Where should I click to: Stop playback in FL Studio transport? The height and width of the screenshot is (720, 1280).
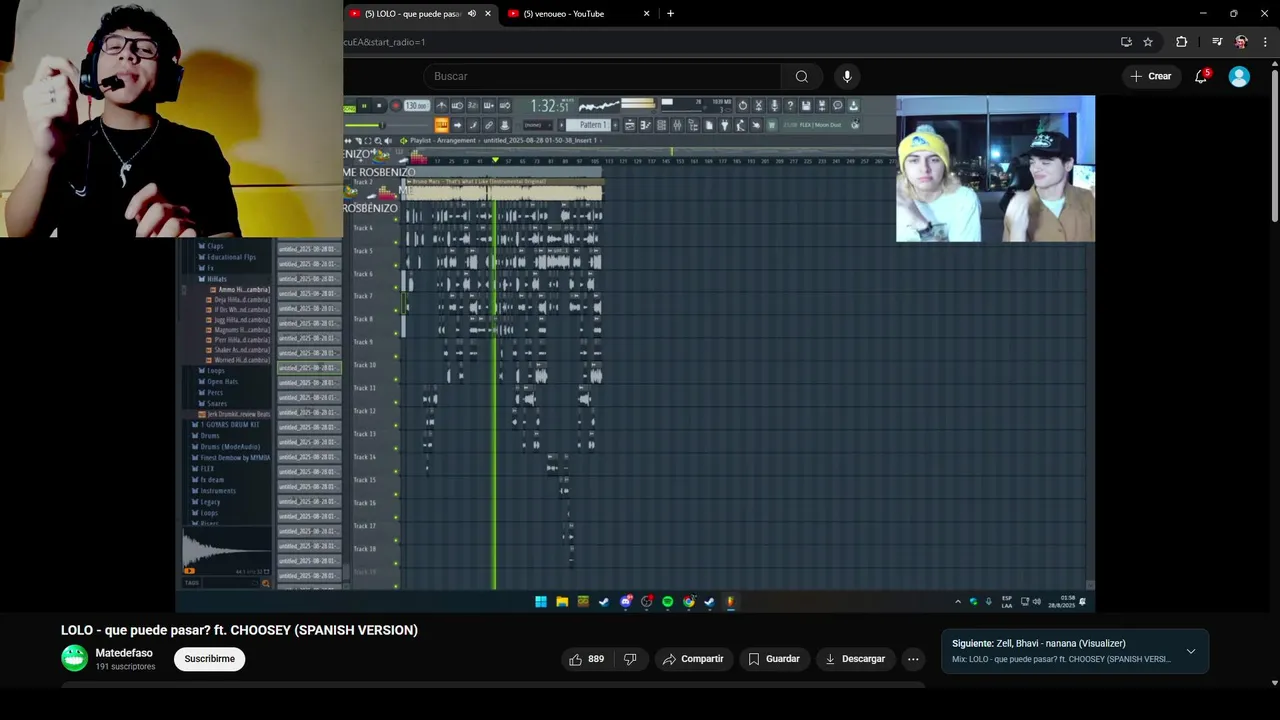click(x=379, y=105)
